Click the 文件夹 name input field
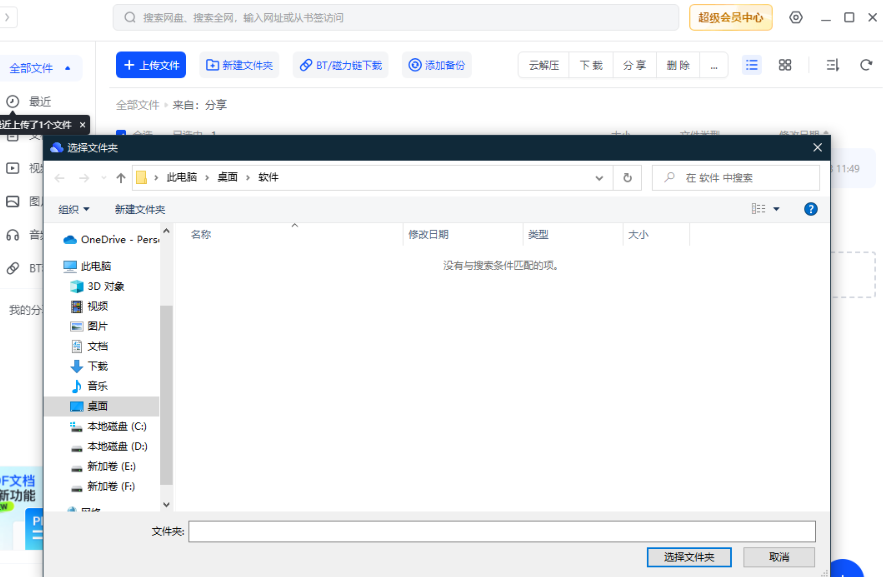 coord(502,531)
